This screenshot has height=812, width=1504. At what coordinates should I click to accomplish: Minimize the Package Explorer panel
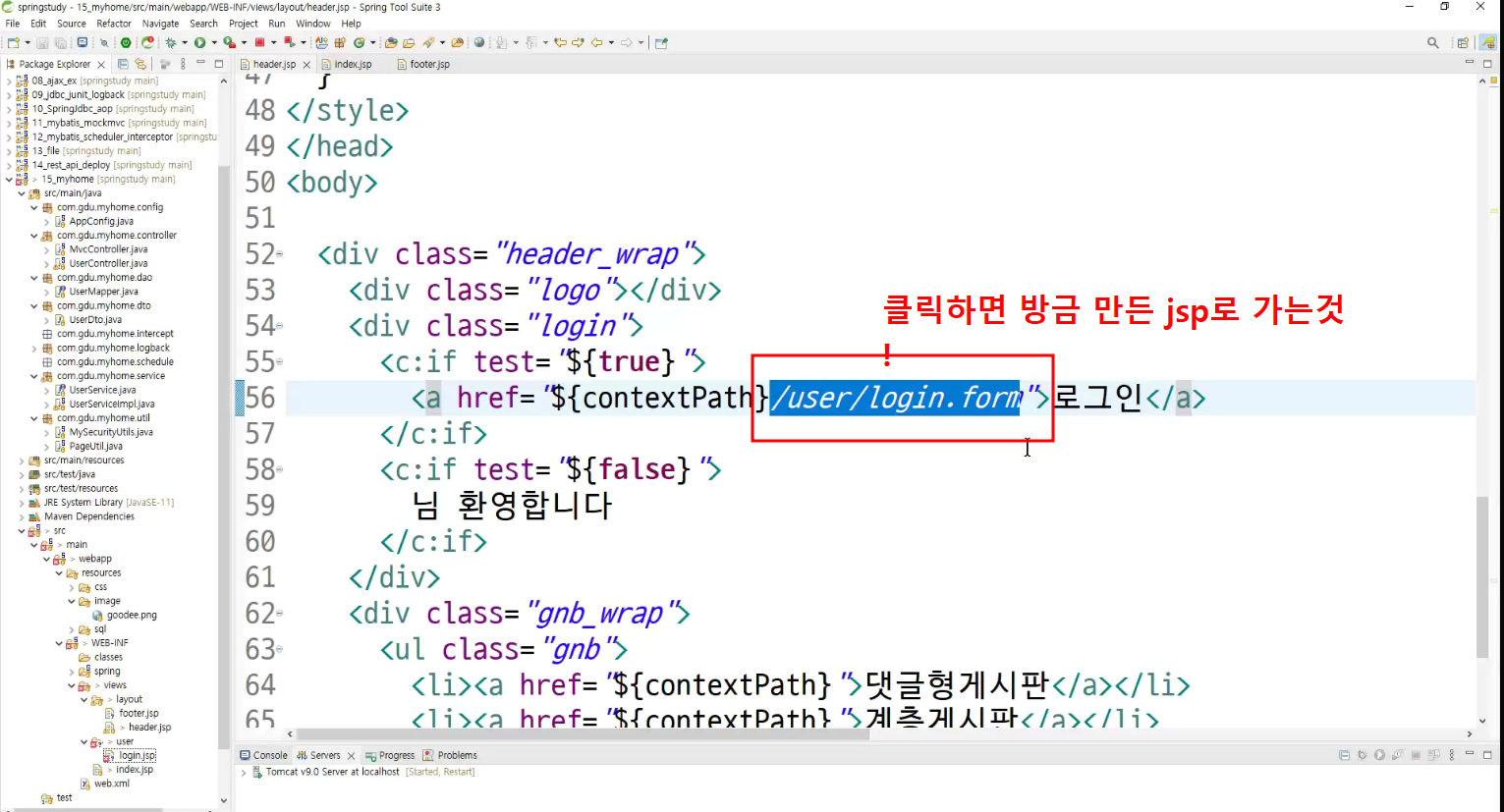coord(200,63)
